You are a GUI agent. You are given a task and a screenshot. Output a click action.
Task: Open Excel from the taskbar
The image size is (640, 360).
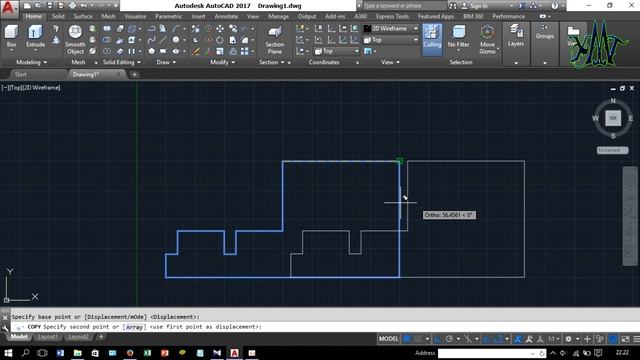click(147, 353)
